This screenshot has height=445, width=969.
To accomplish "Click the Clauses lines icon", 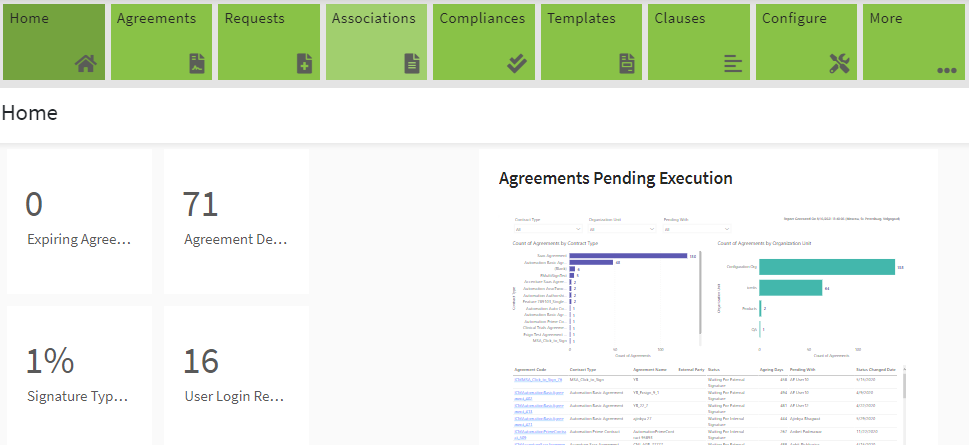I will click(733, 64).
